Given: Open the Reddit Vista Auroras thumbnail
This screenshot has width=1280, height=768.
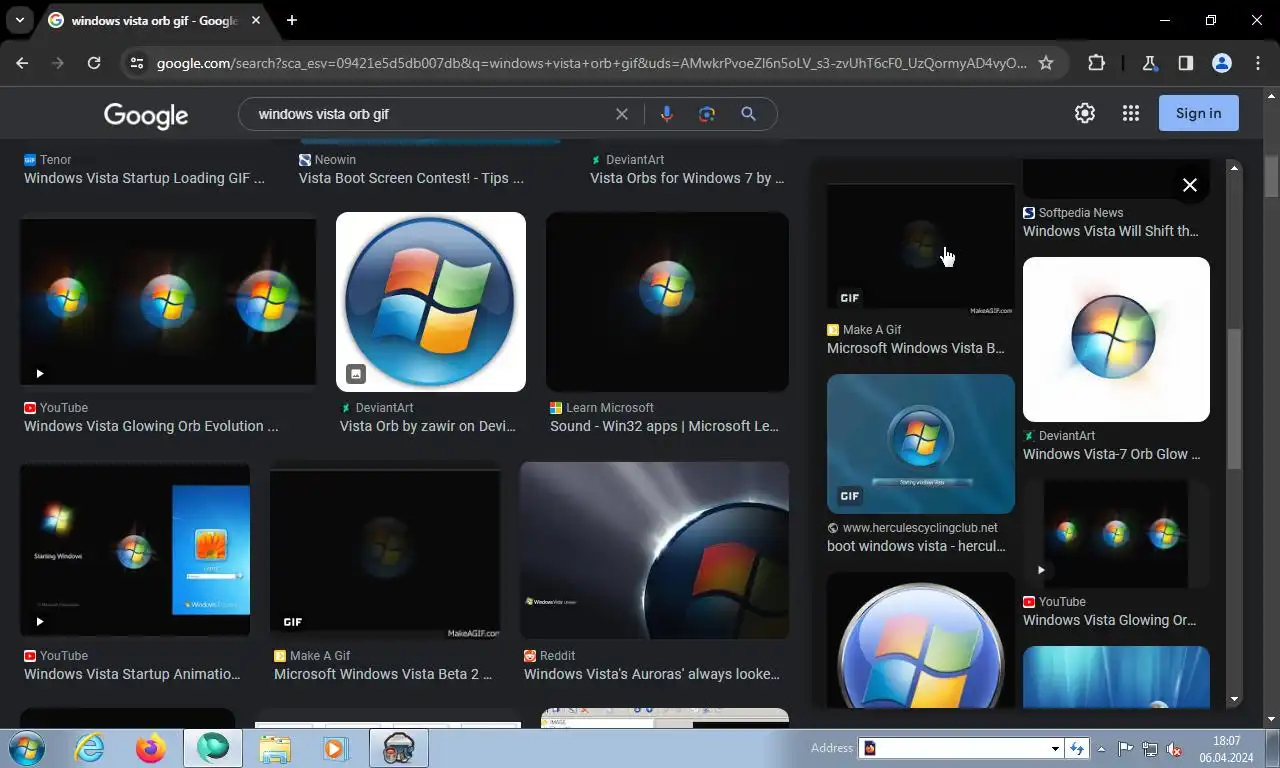Looking at the screenshot, I should click(654, 551).
